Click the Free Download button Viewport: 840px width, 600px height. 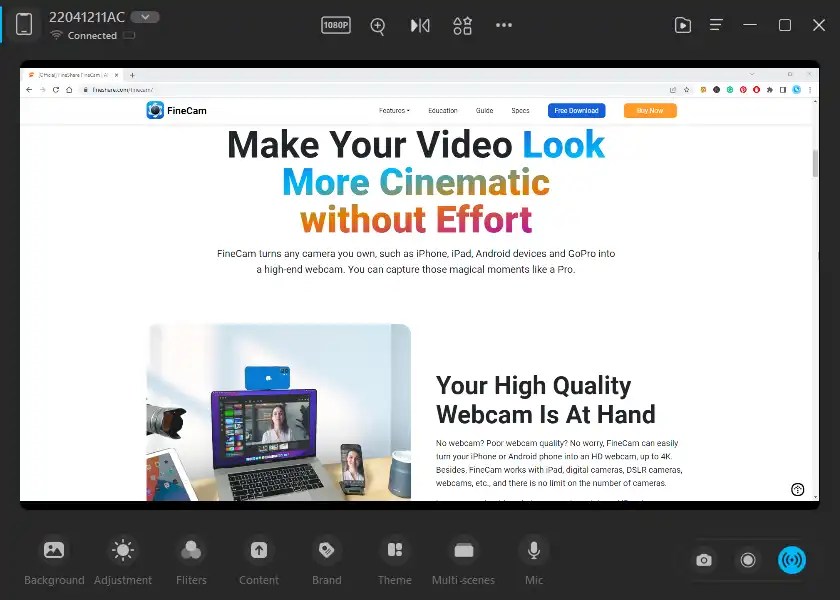click(575, 110)
